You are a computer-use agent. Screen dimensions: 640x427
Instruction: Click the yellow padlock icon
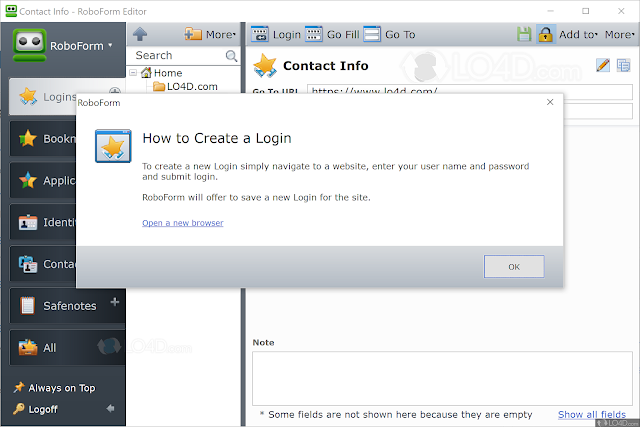tap(545, 34)
